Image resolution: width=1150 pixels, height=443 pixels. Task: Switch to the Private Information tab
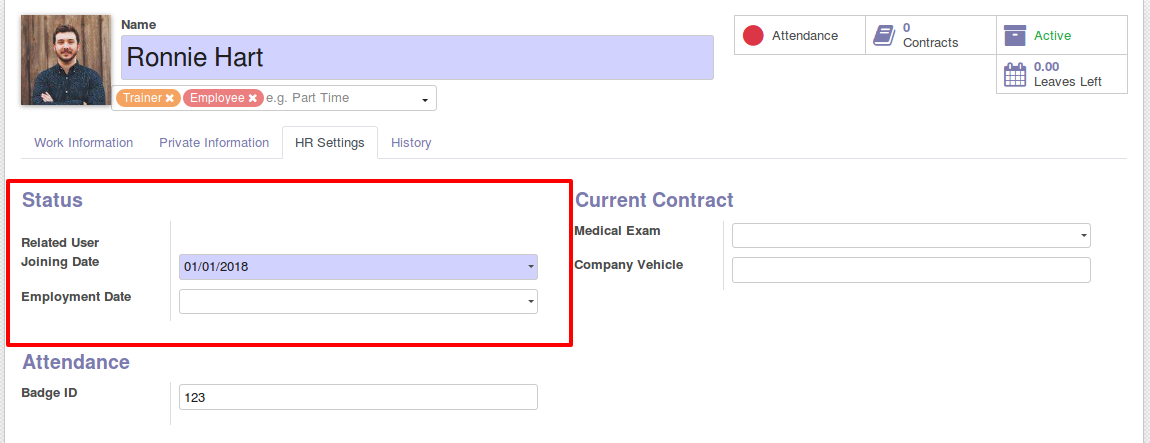[214, 142]
